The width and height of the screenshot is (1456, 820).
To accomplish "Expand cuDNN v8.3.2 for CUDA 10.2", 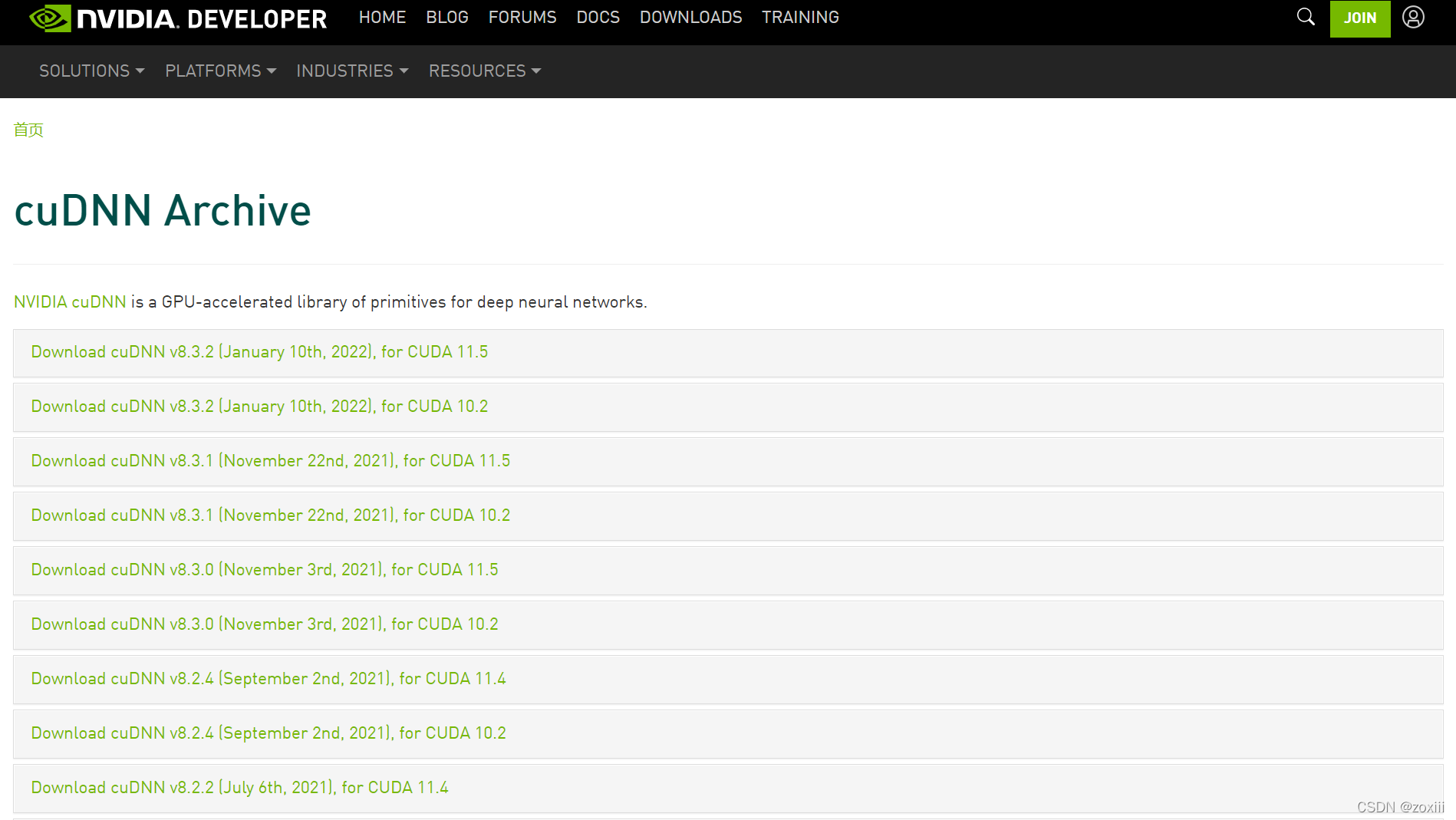I will 728,407.
